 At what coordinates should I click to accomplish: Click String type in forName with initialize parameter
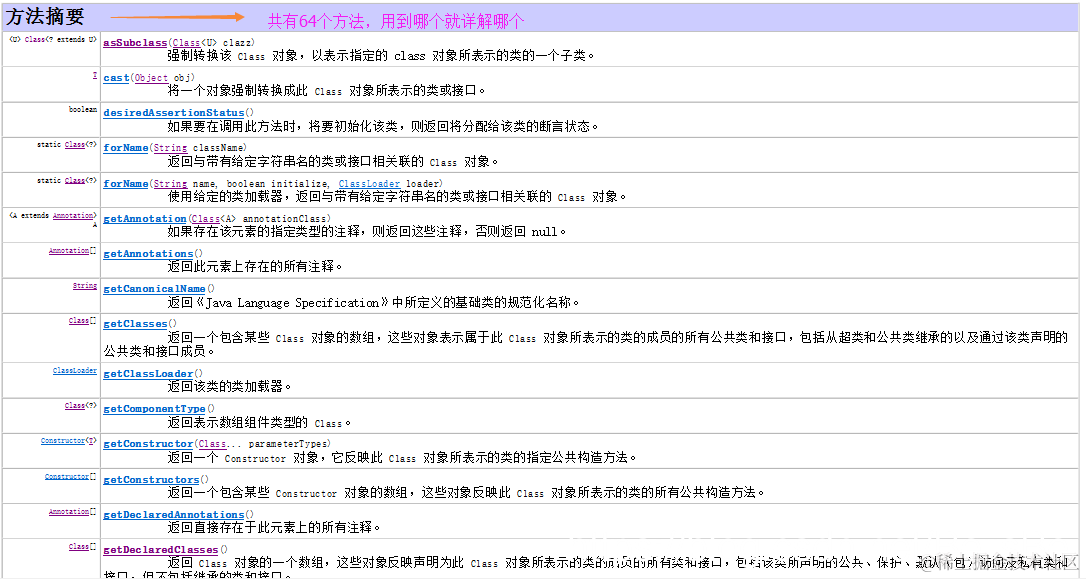(170, 184)
